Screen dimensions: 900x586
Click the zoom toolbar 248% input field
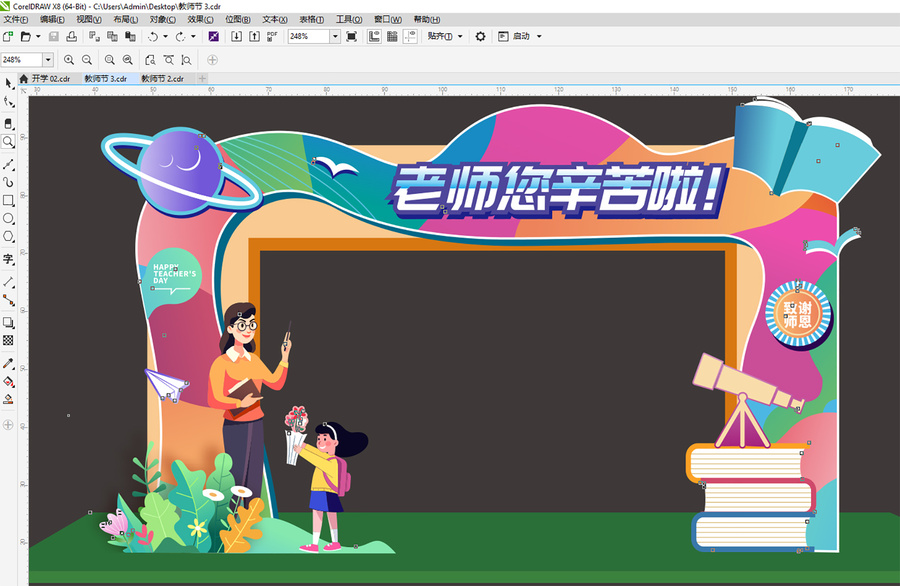pyautogui.click(x=21, y=60)
